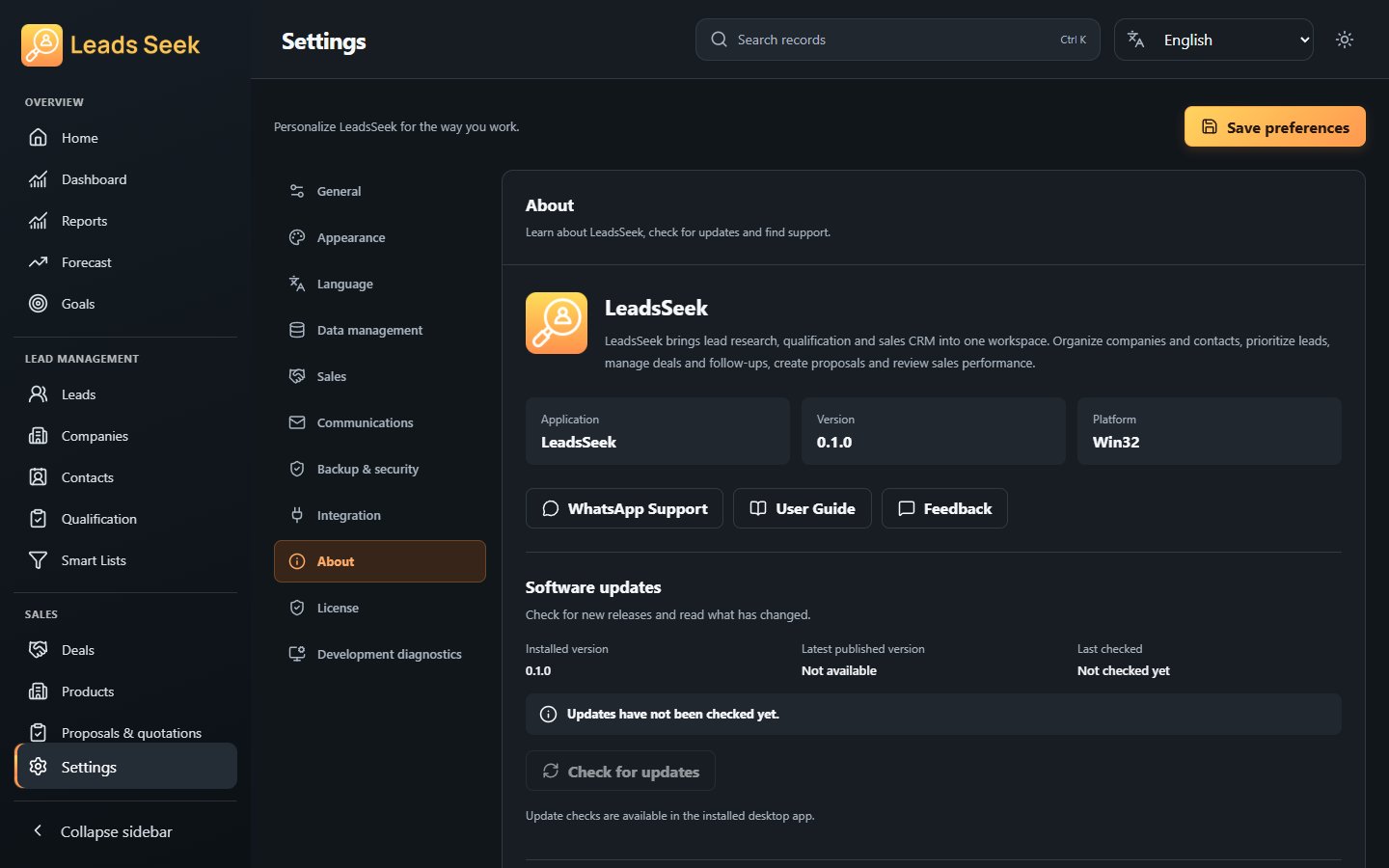Open Goals section
This screenshot has height=868, width=1389.
tap(125, 304)
